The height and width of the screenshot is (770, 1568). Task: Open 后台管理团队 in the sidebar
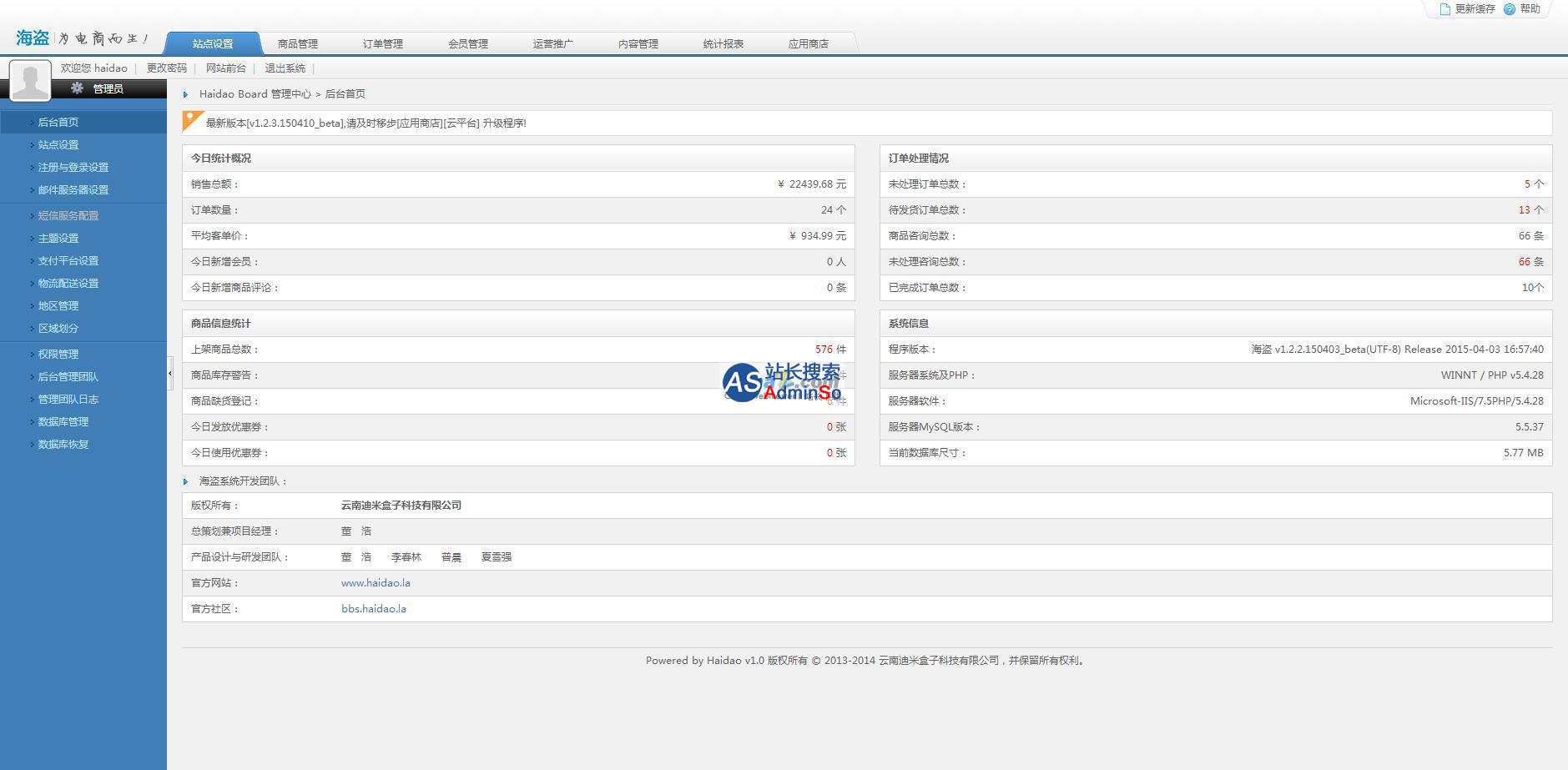tap(68, 377)
